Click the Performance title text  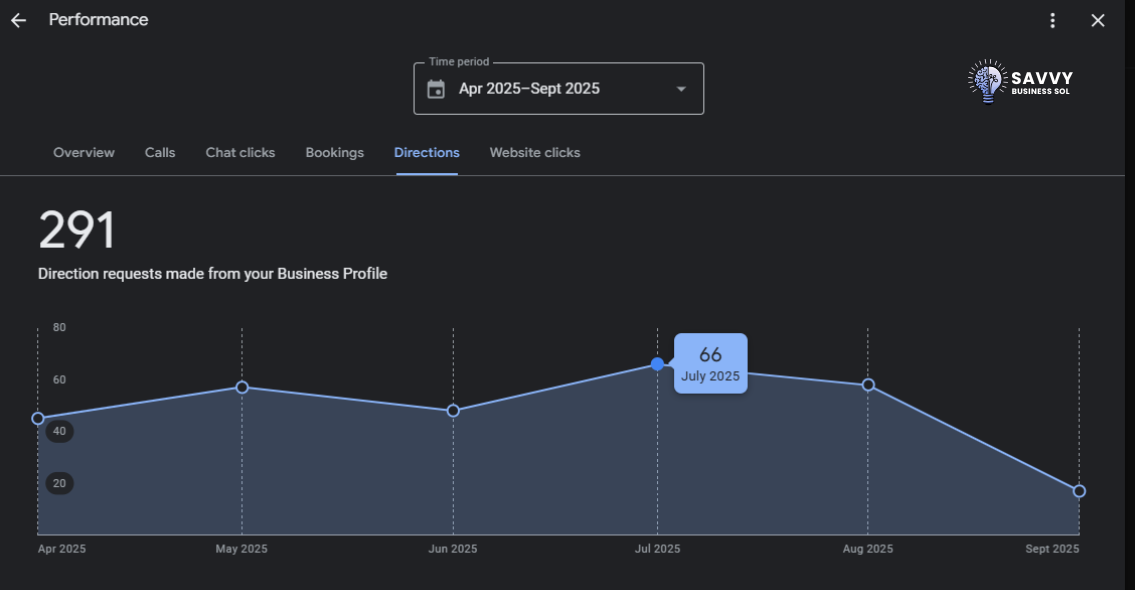[x=98, y=20]
